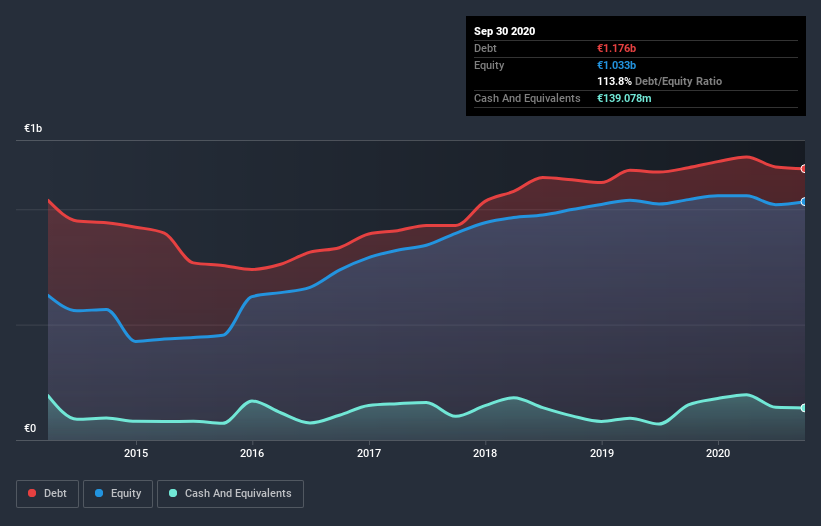Click the teal Cash endpoint marker

point(804,408)
